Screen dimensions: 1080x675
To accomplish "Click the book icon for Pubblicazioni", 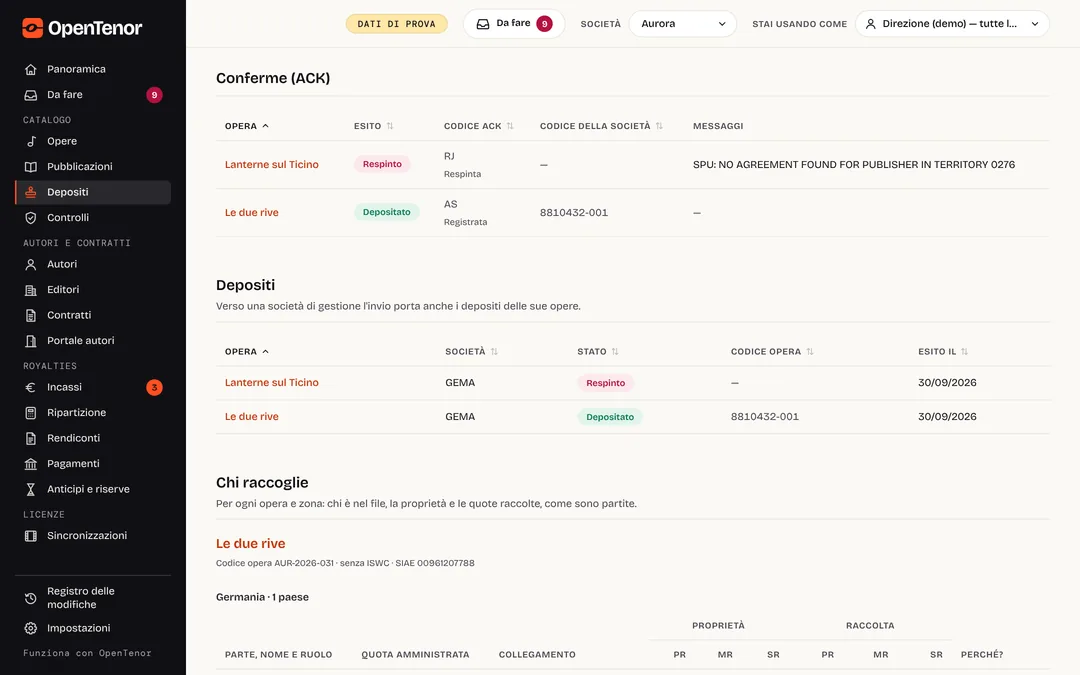I will tap(30, 167).
